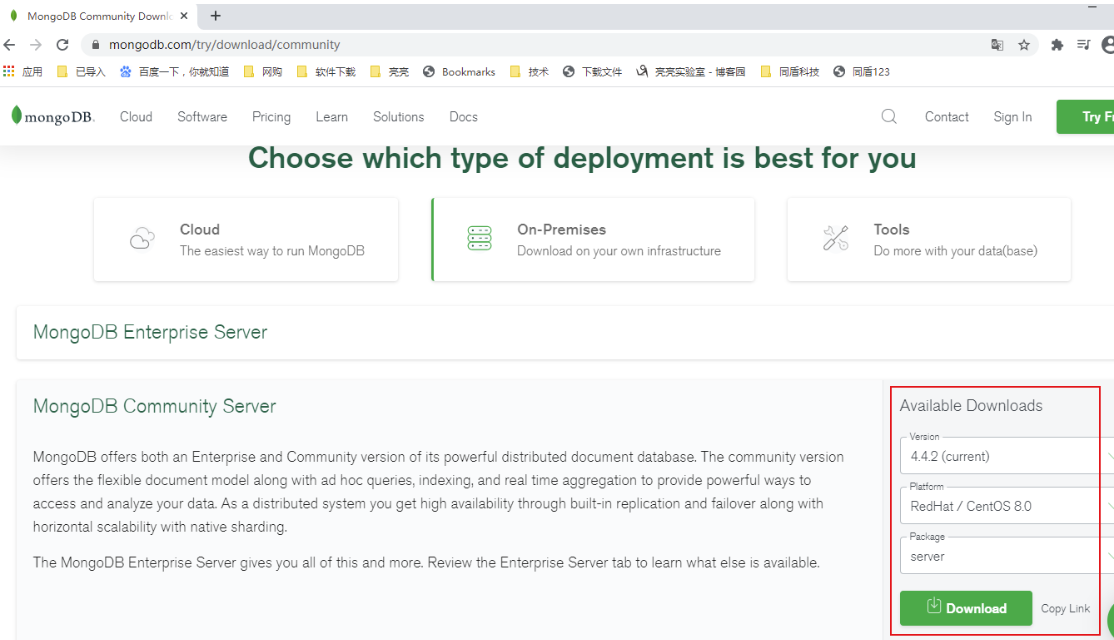Click the green Download button
Viewport: 1114px width, 640px height.
pos(966,608)
